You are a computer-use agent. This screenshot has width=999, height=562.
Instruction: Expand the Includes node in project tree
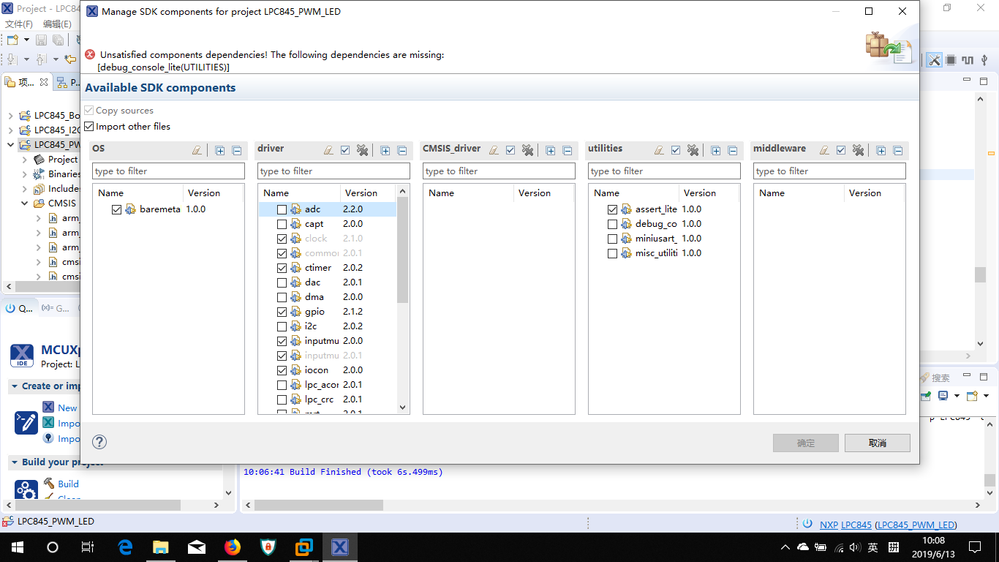click(x=24, y=189)
